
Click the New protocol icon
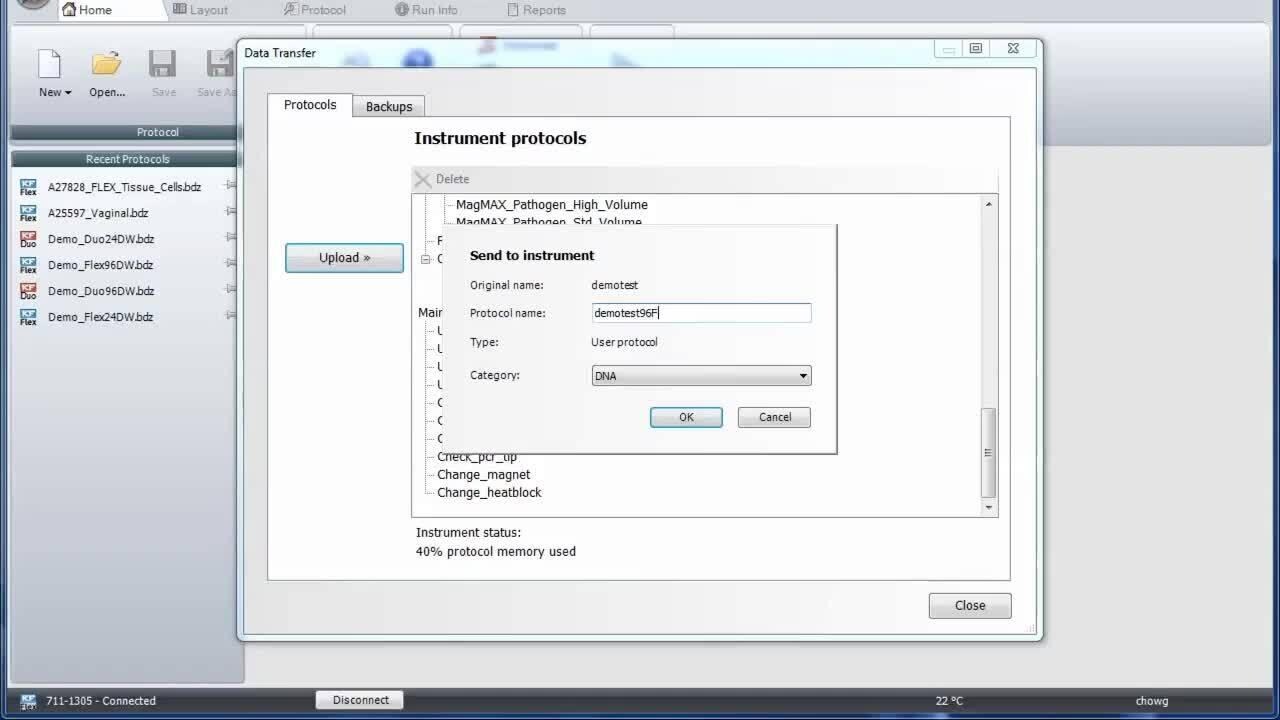pyautogui.click(x=49, y=65)
